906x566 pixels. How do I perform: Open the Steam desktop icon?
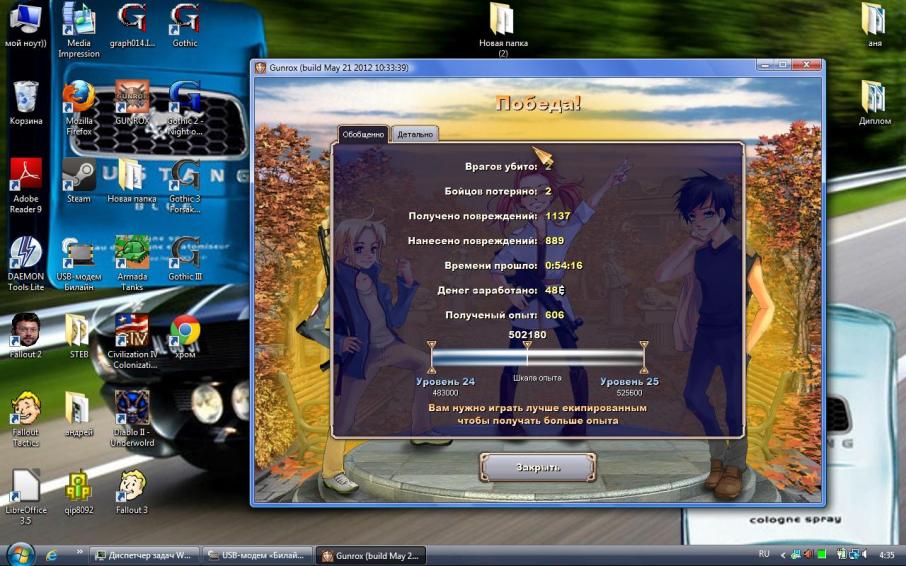coord(78,176)
